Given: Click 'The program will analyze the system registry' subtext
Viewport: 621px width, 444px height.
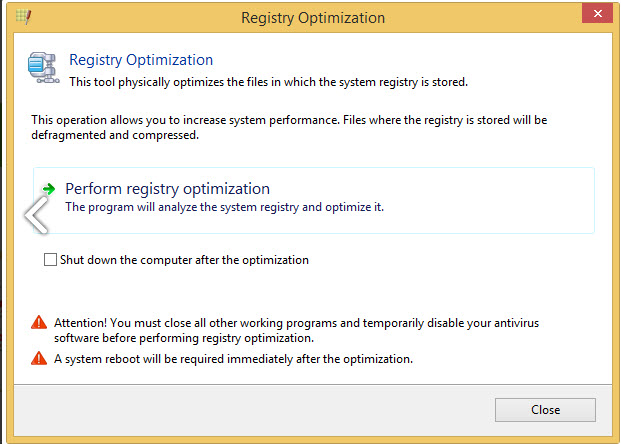Looking at the screenshot, I should tap(224, 207).
